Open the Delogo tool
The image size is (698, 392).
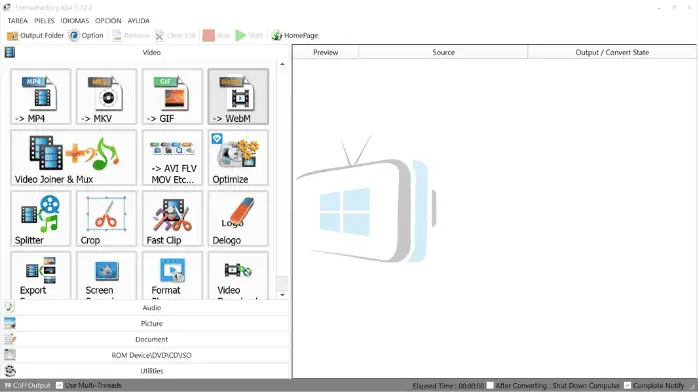tap(238, 218)
